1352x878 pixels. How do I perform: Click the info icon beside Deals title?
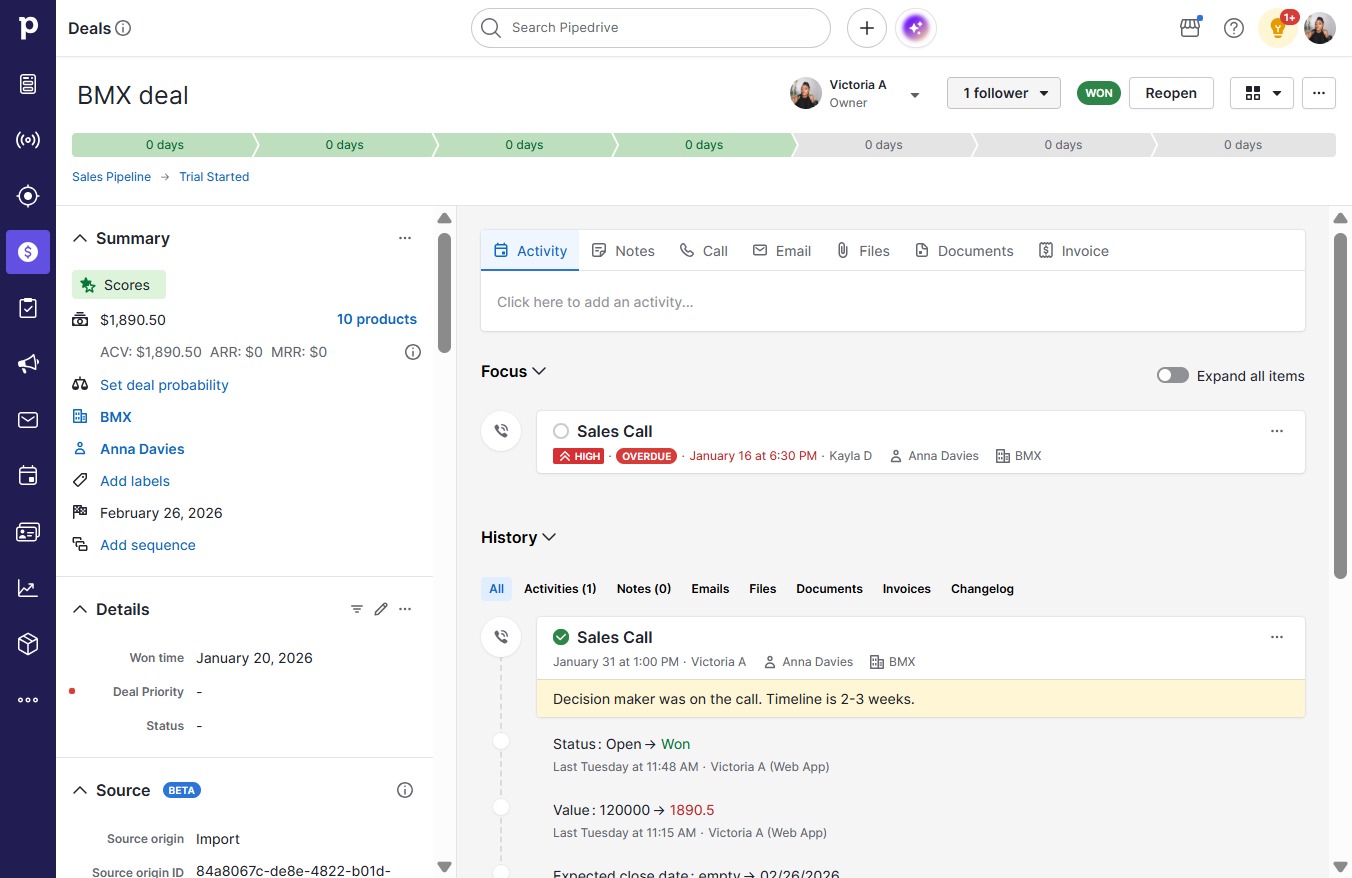point(124,28)
